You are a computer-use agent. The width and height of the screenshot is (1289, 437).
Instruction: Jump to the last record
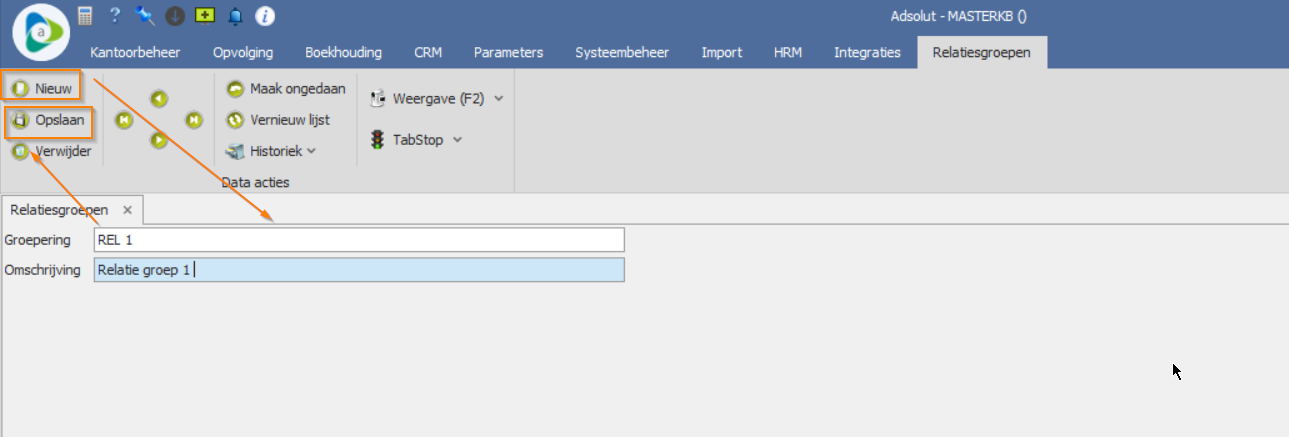tap(194, 120)
